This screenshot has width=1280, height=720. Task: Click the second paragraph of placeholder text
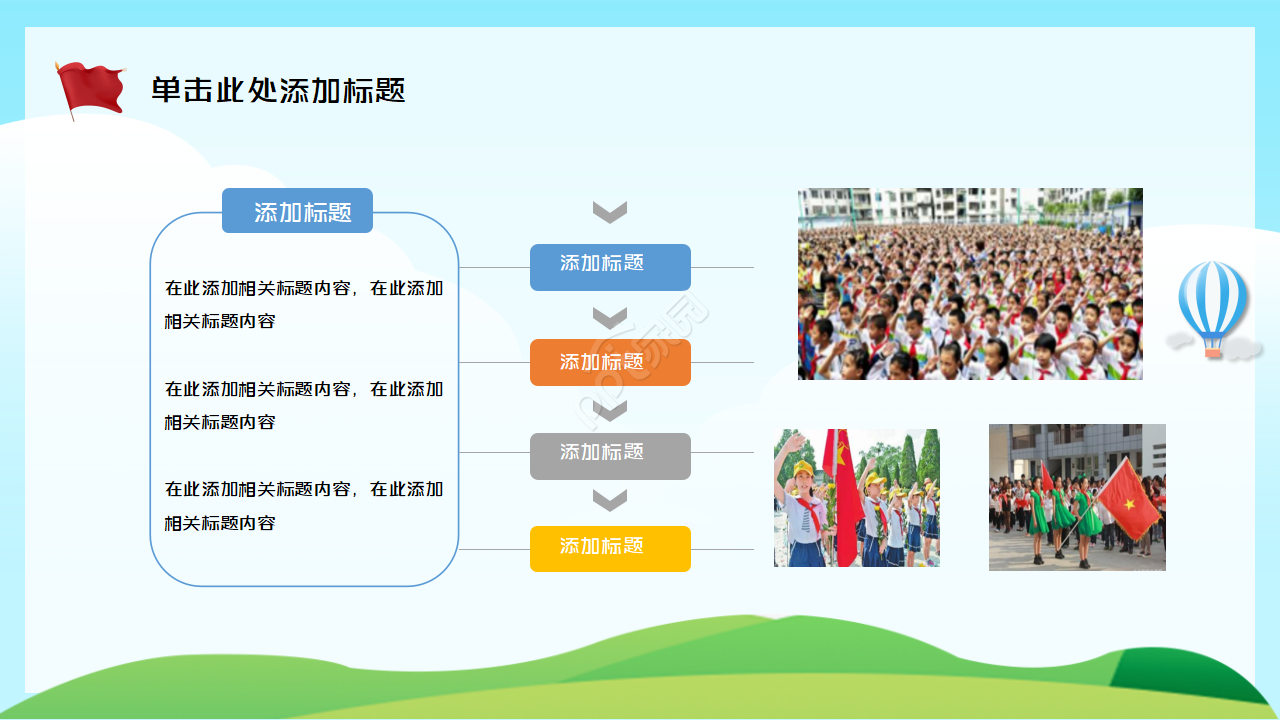click(304, 405)
